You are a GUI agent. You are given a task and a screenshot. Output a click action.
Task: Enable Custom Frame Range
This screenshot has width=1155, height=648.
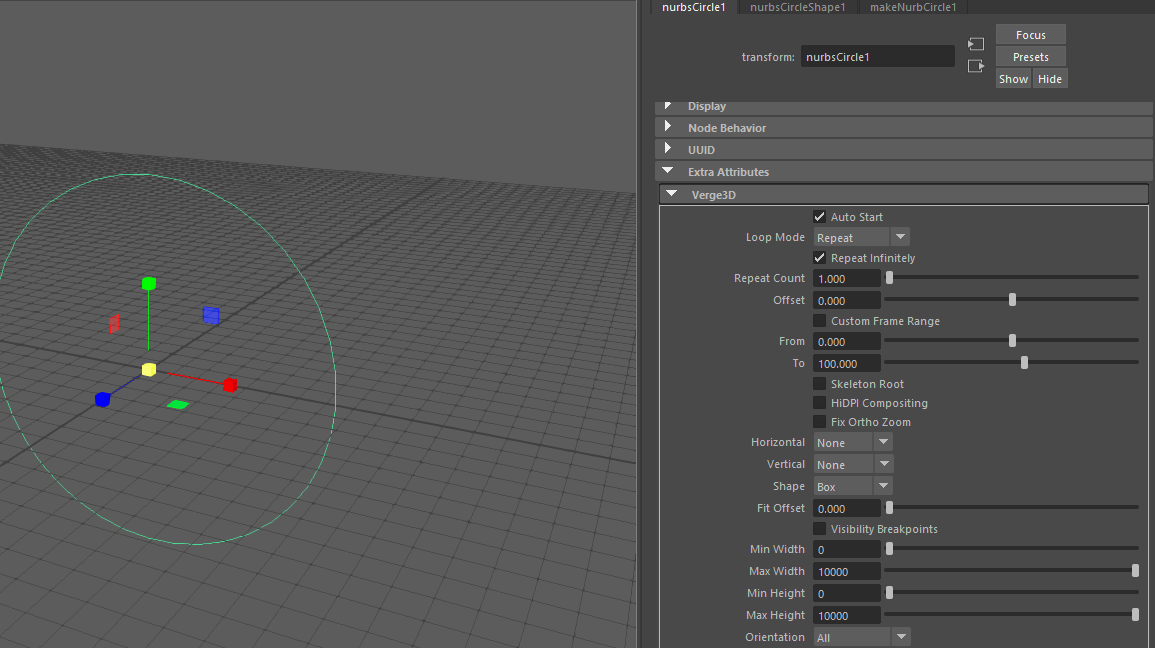click(819, 321)
